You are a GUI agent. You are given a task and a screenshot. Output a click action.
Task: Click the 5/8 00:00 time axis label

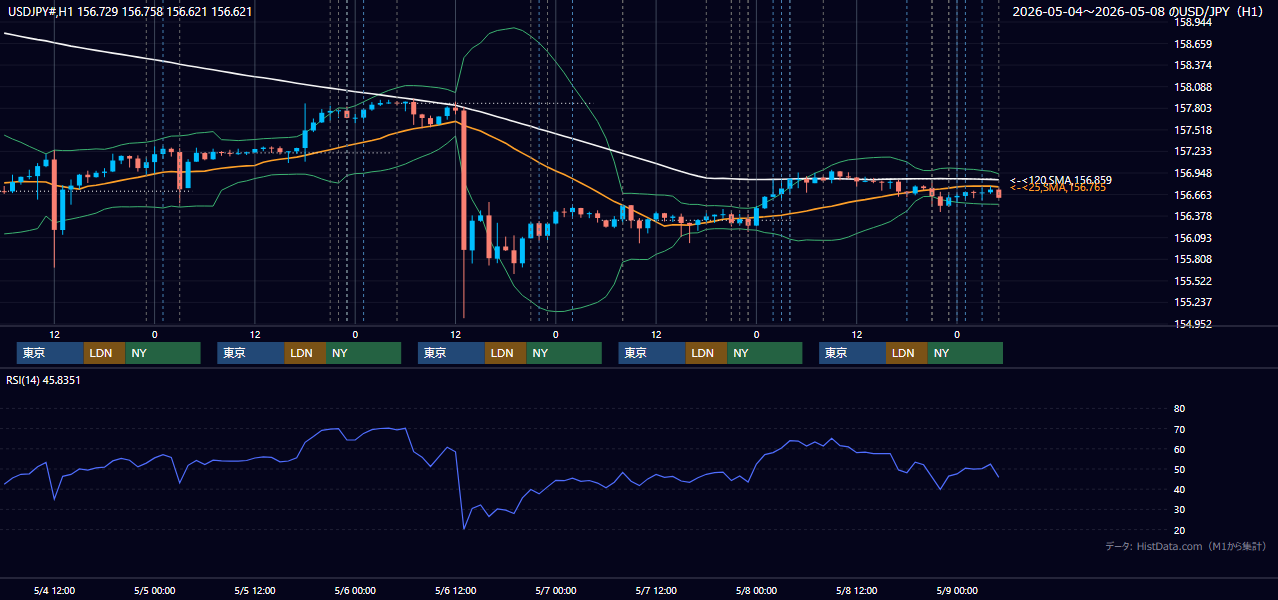[756, 590]
